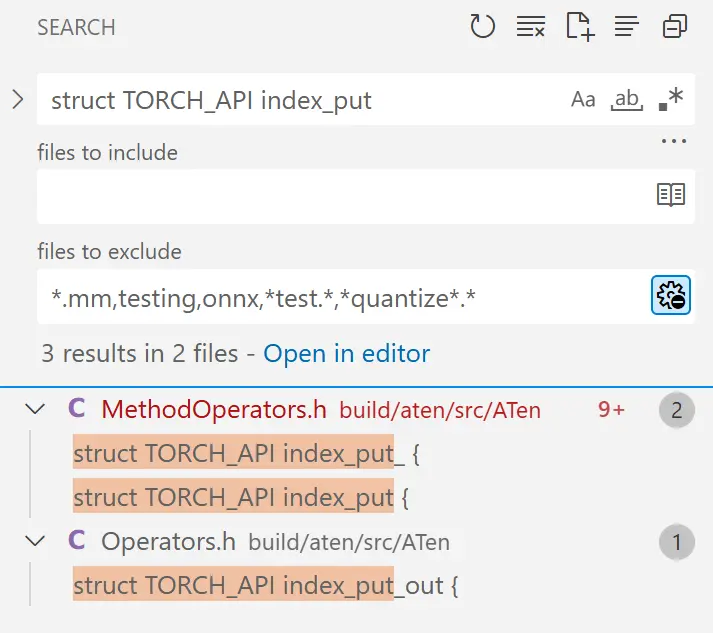This screenshot has width=713, height=633.
Task: Toggle Match Case option
Action: (582, 99)
